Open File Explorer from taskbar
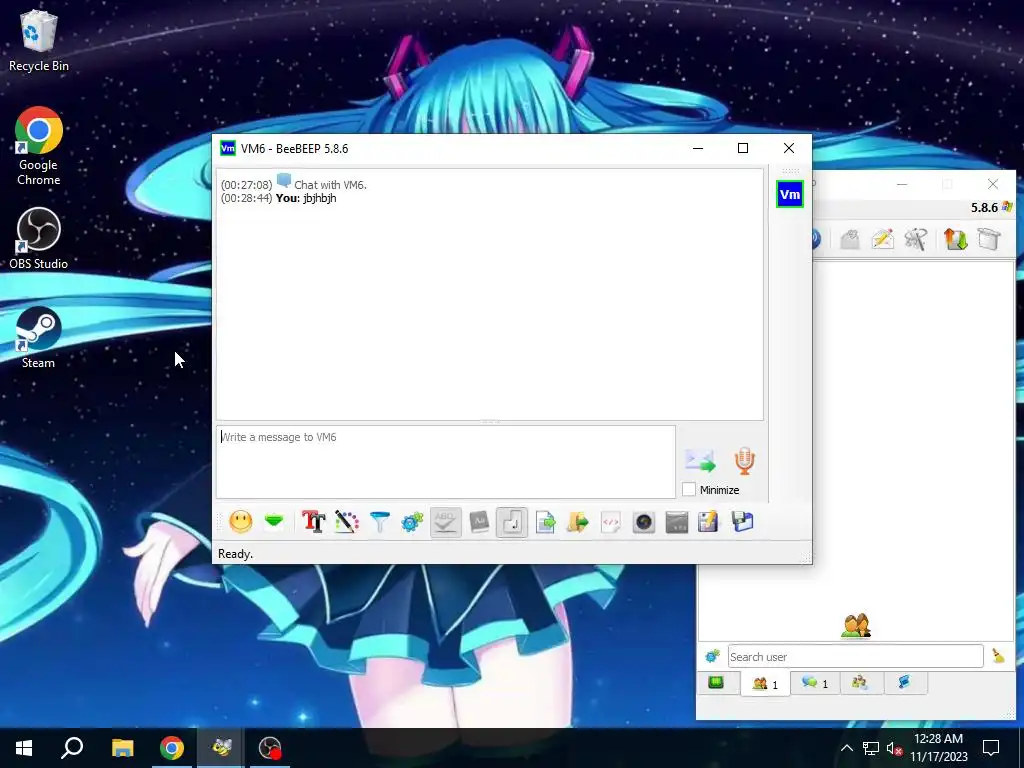 click(122, 748)
